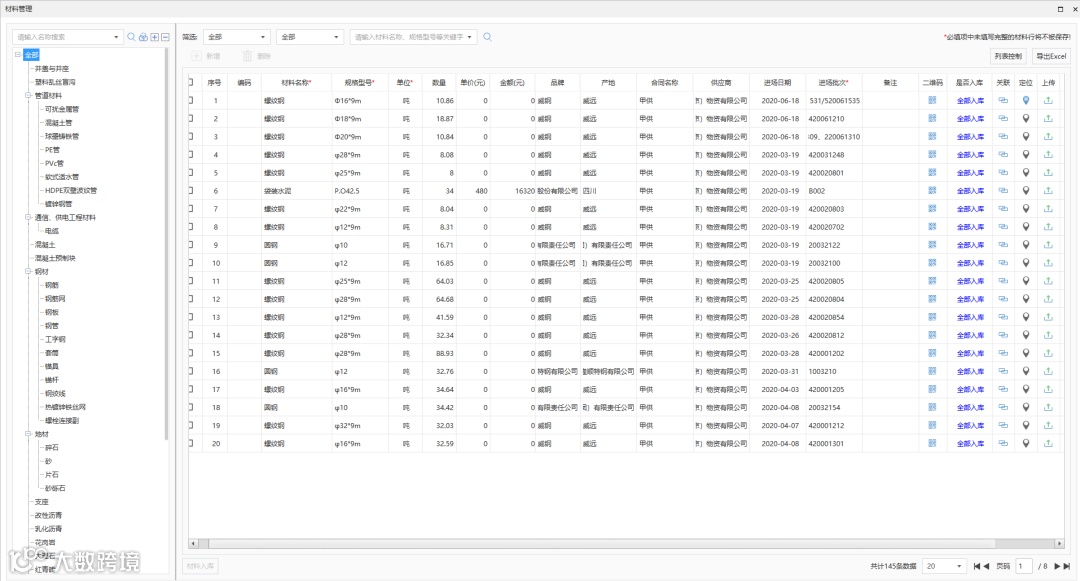The image size is (1080, 581).
Task: Collapse all tree nodes with minus icon
Action: (165, 37)
